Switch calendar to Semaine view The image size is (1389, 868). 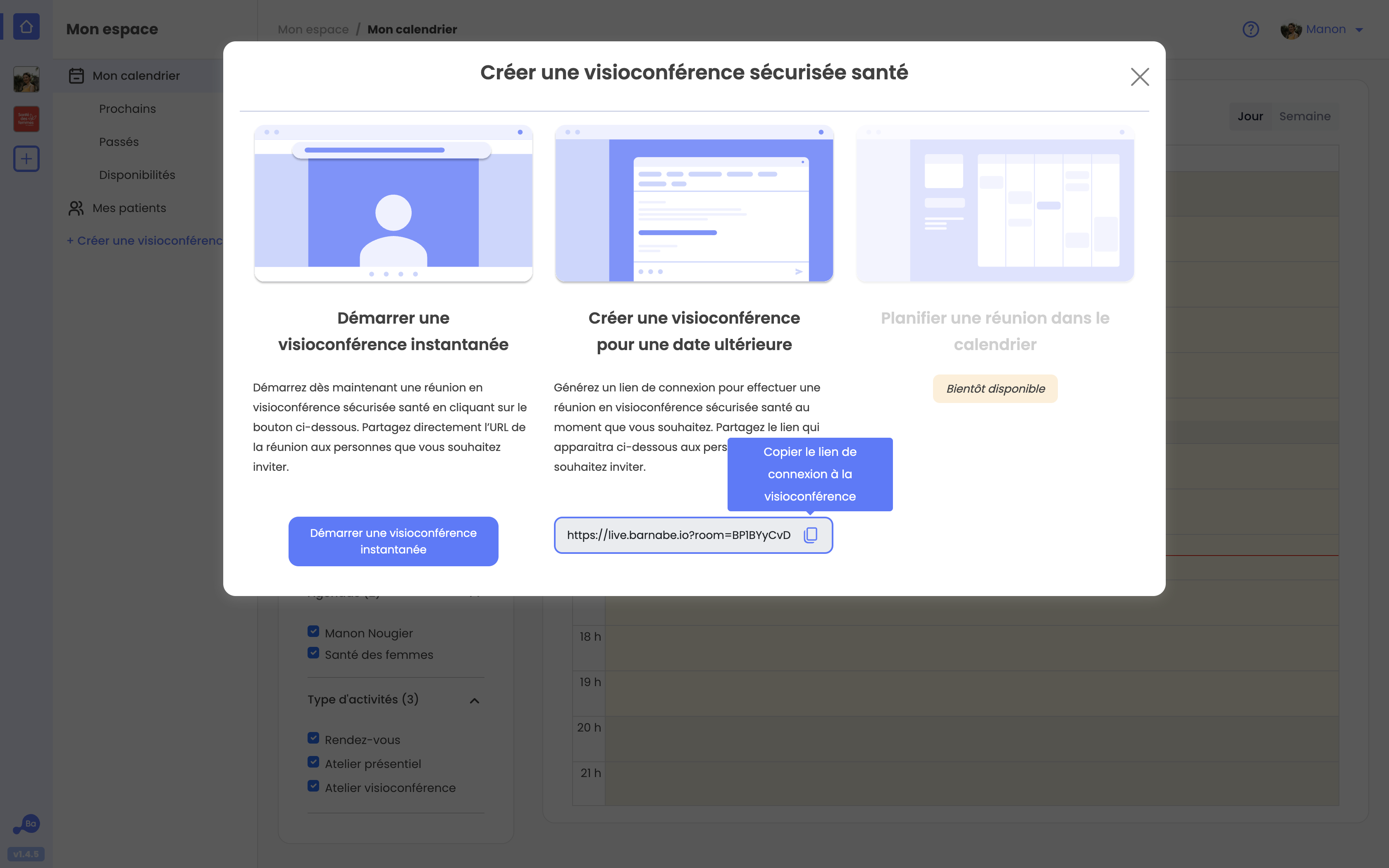pyautogui.click(x=1305, y=116)
